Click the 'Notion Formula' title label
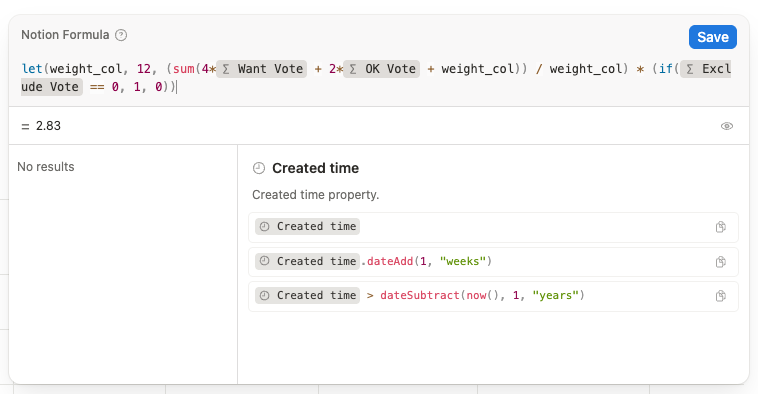The width and height of the screenshot is (758, 394). pos(65,35)
